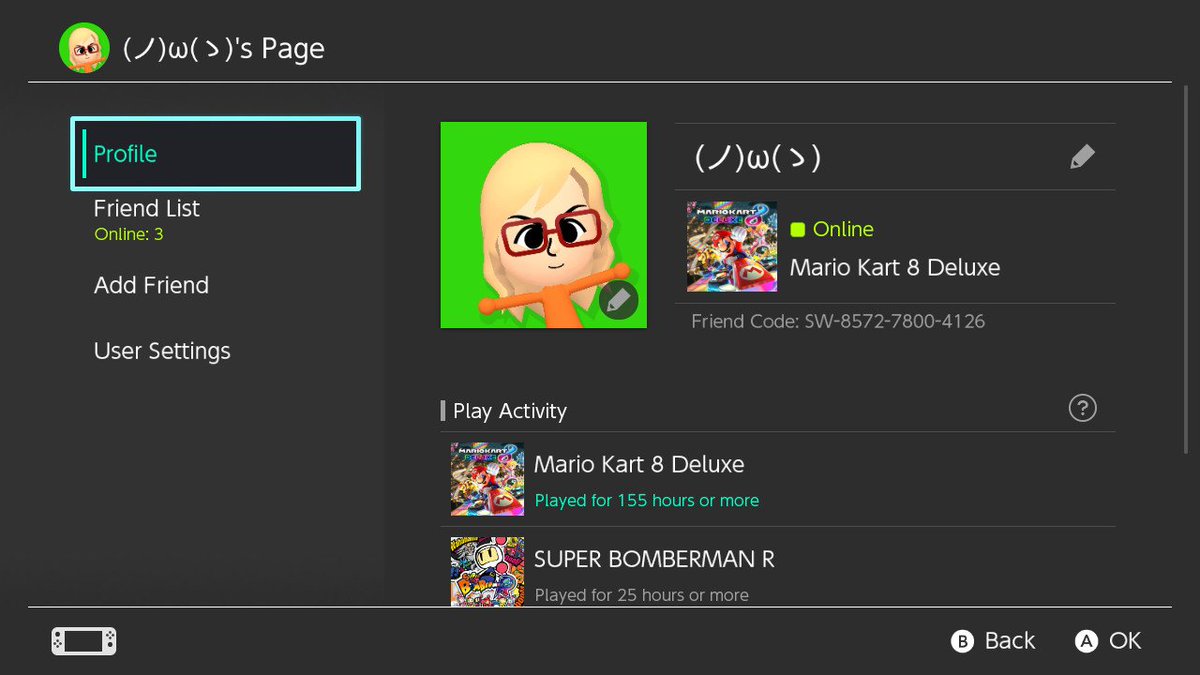Click the 'Online' status label
Image resolution: width=1200 pixels, height=675 pixels.
(843, 230)
